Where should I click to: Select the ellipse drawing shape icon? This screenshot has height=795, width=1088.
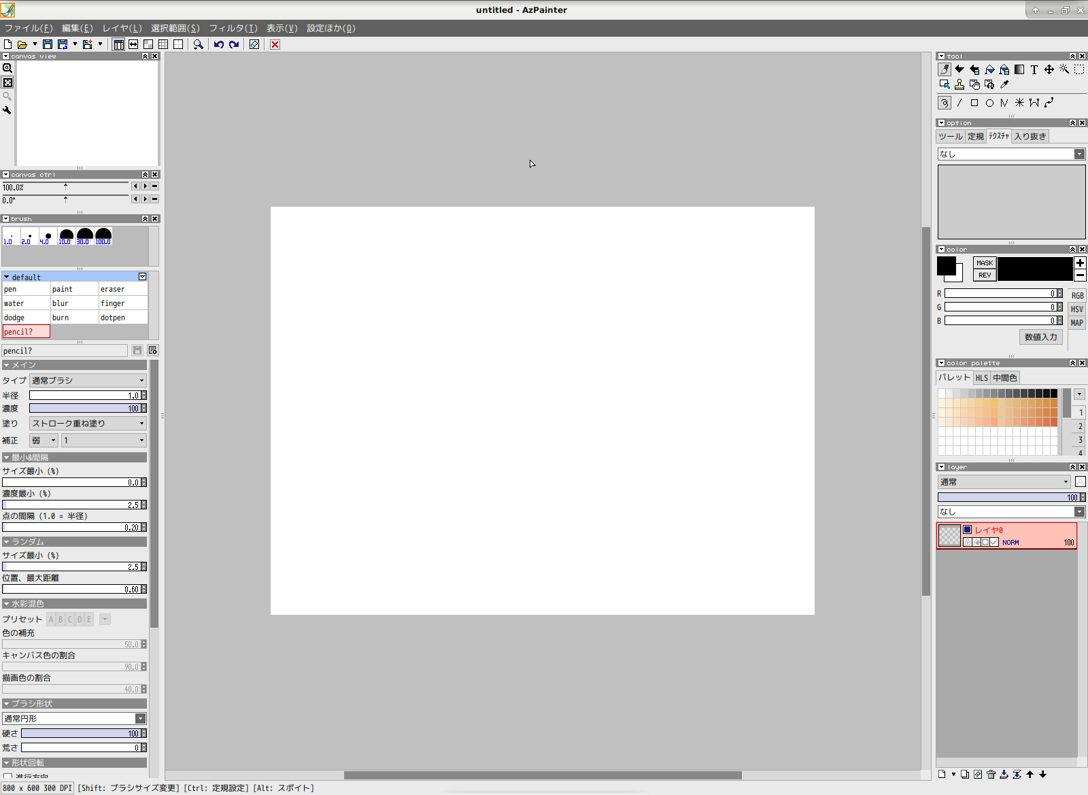pyautogui.click(x=989, y=103)
